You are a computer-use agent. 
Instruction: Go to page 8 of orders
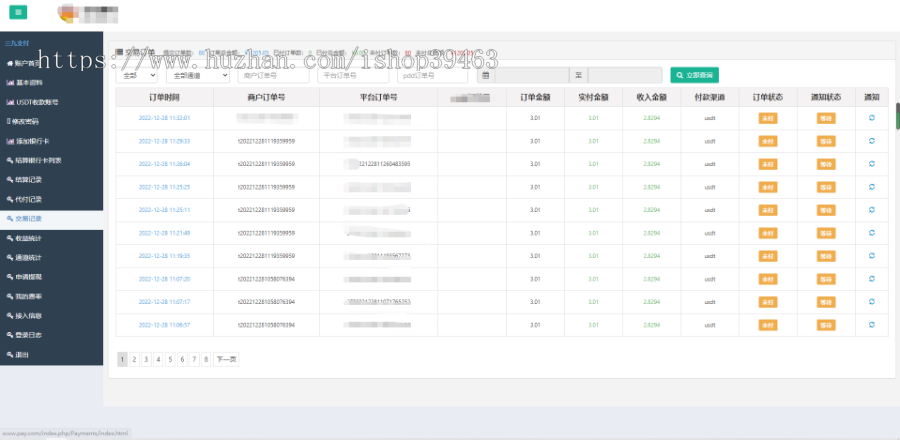coord(206,360)
